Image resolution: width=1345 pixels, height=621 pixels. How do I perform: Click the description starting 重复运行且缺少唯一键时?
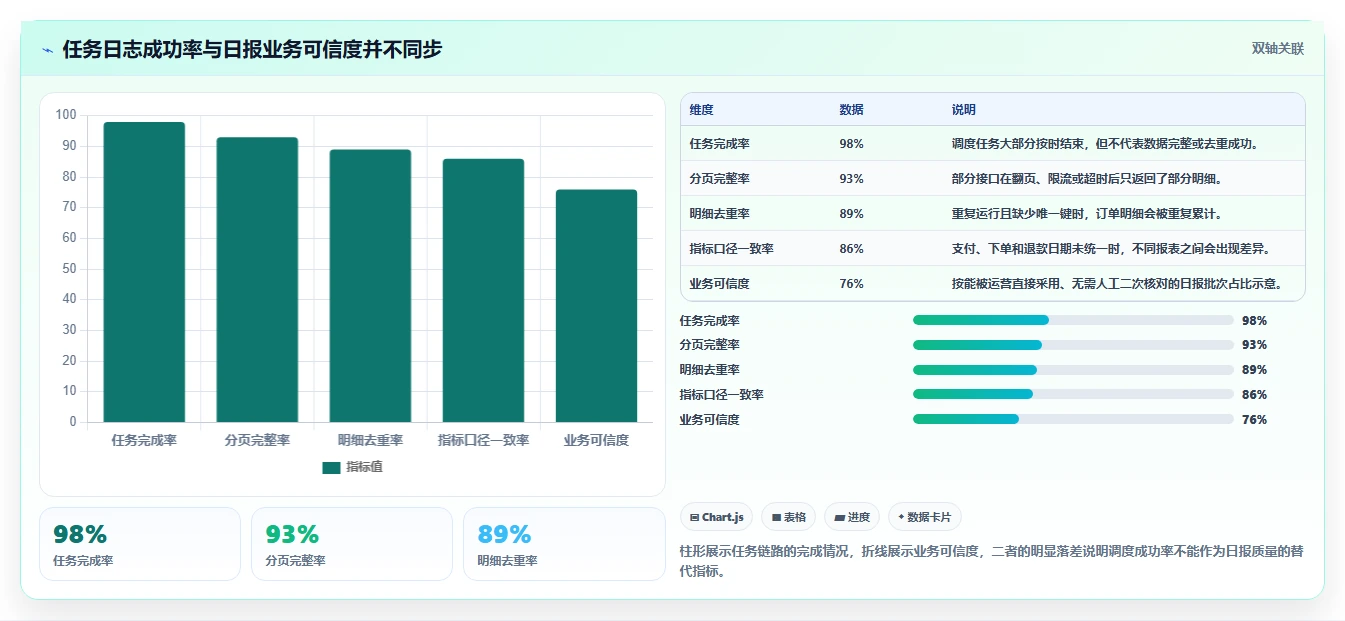(1086, 214)
